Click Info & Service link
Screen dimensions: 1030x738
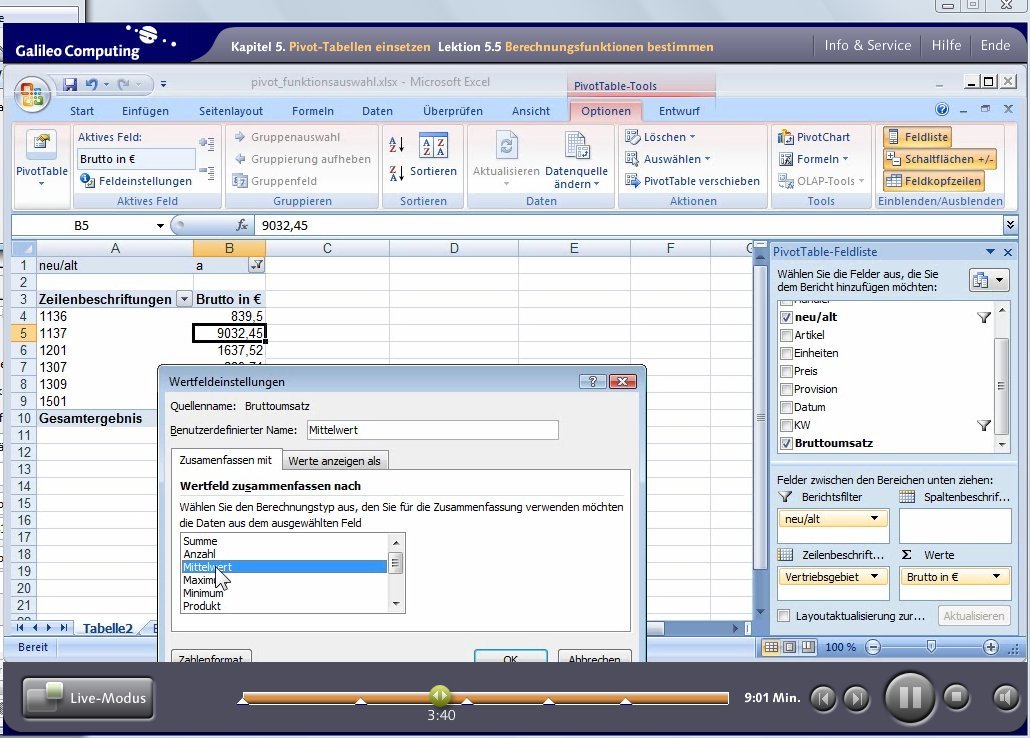tap(867, 45)
